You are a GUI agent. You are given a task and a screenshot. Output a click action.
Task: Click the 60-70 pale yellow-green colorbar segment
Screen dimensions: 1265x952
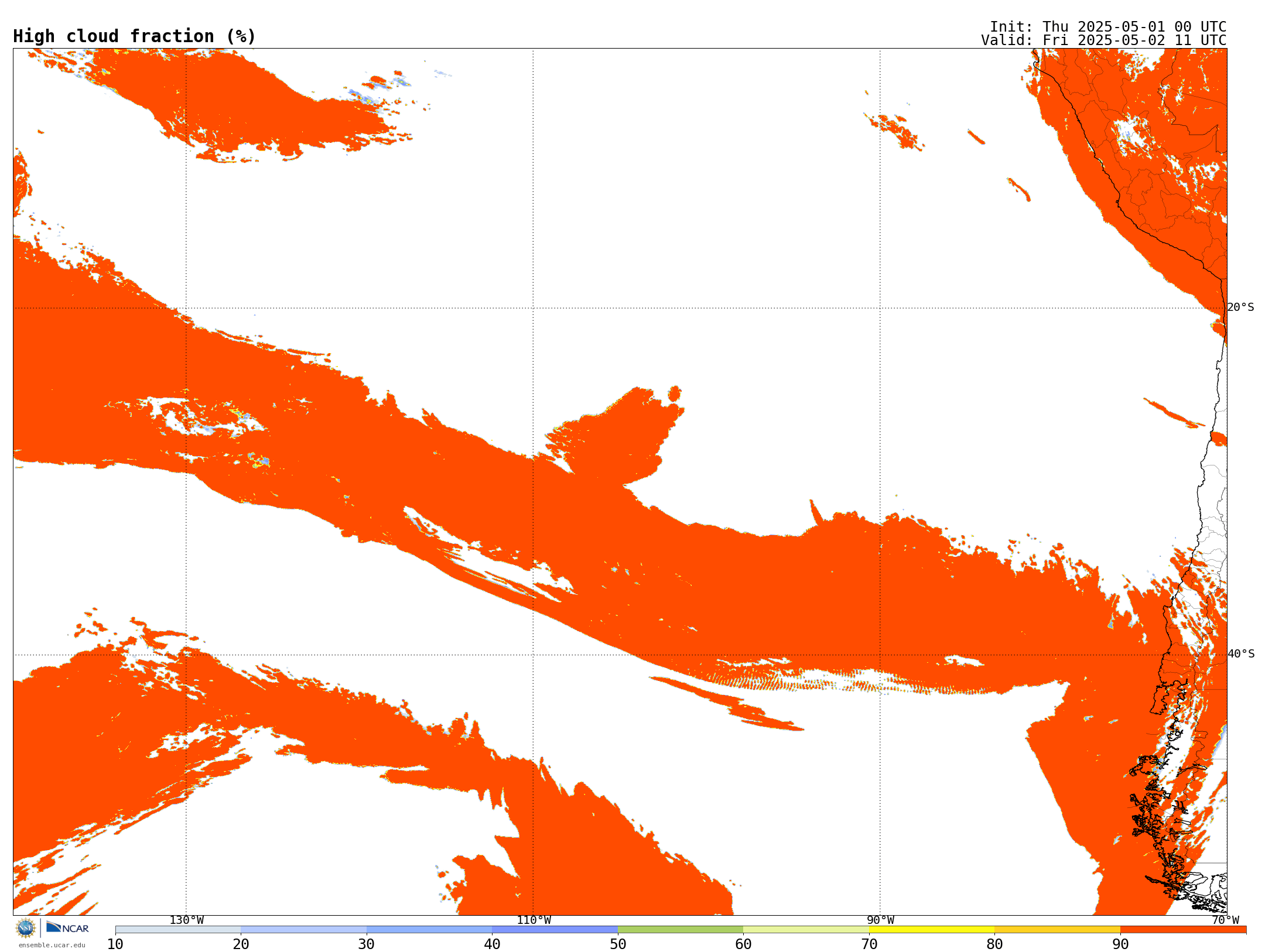(806, 930)
